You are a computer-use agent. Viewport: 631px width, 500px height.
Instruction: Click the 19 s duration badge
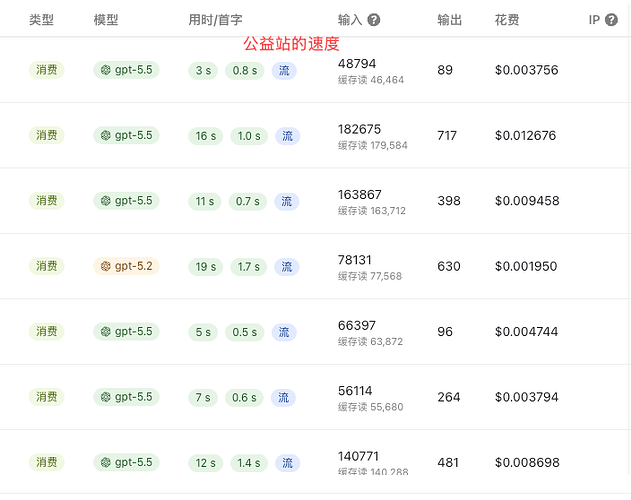[206, 267]
